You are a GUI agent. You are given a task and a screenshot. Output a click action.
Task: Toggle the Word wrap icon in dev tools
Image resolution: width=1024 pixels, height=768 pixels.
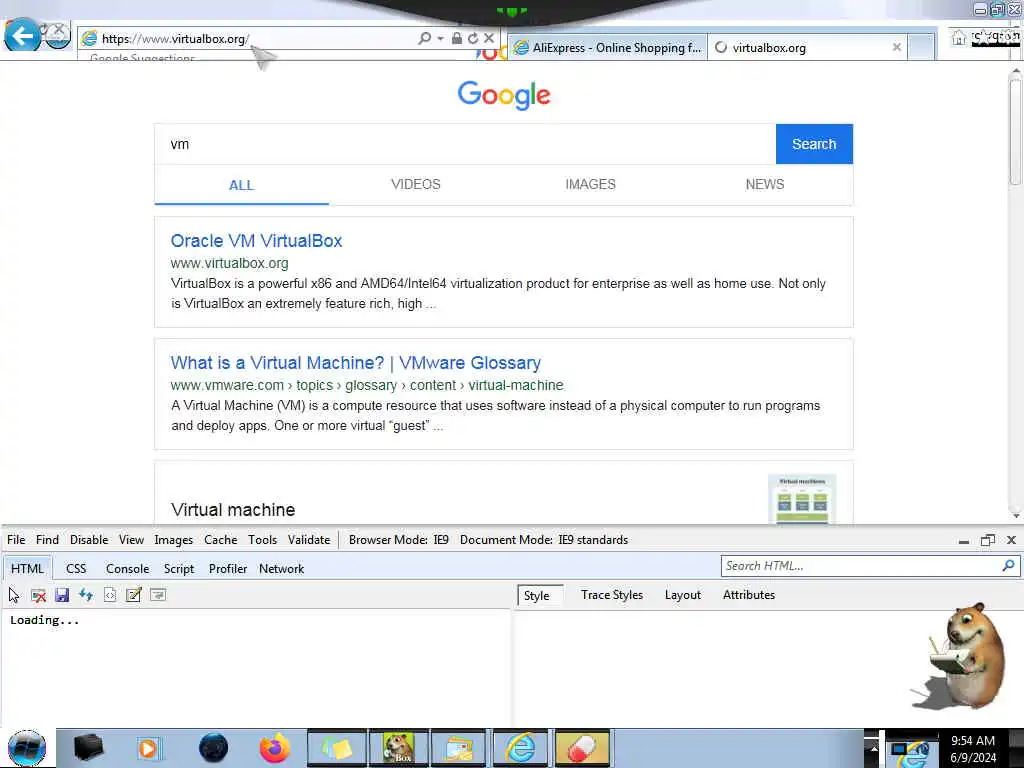point(158,595)
